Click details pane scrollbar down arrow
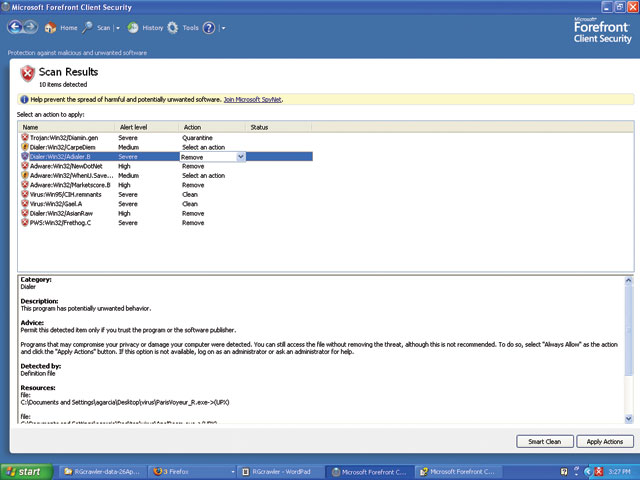The width and height of the screenshot is (640, 480). coord(629,418)
